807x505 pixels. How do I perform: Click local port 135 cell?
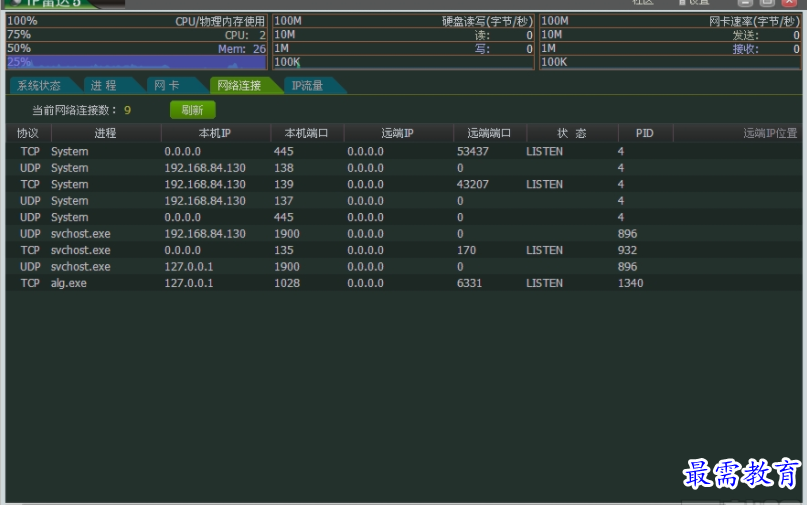284,250
